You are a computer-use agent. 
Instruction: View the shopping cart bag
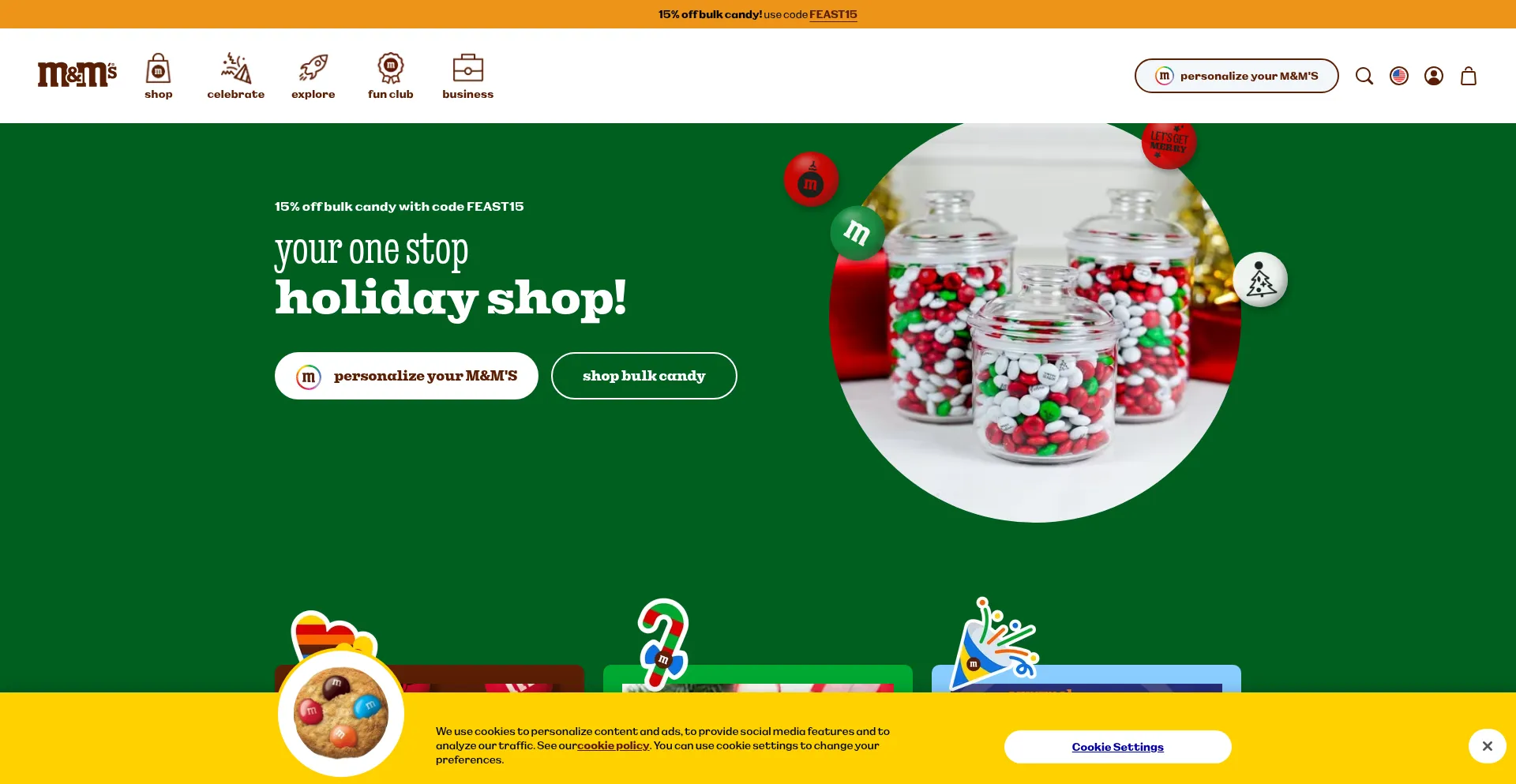click(x=1468, y=76)
